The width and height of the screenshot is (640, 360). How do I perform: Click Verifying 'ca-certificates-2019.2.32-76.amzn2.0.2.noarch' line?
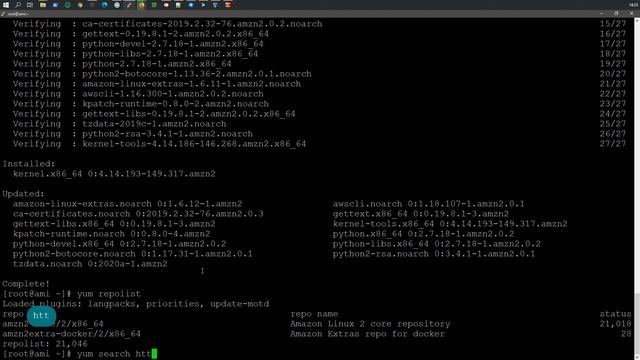[167, 24]
